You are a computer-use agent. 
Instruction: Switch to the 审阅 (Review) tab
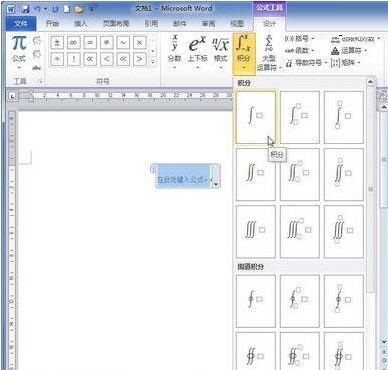(208, 23)
